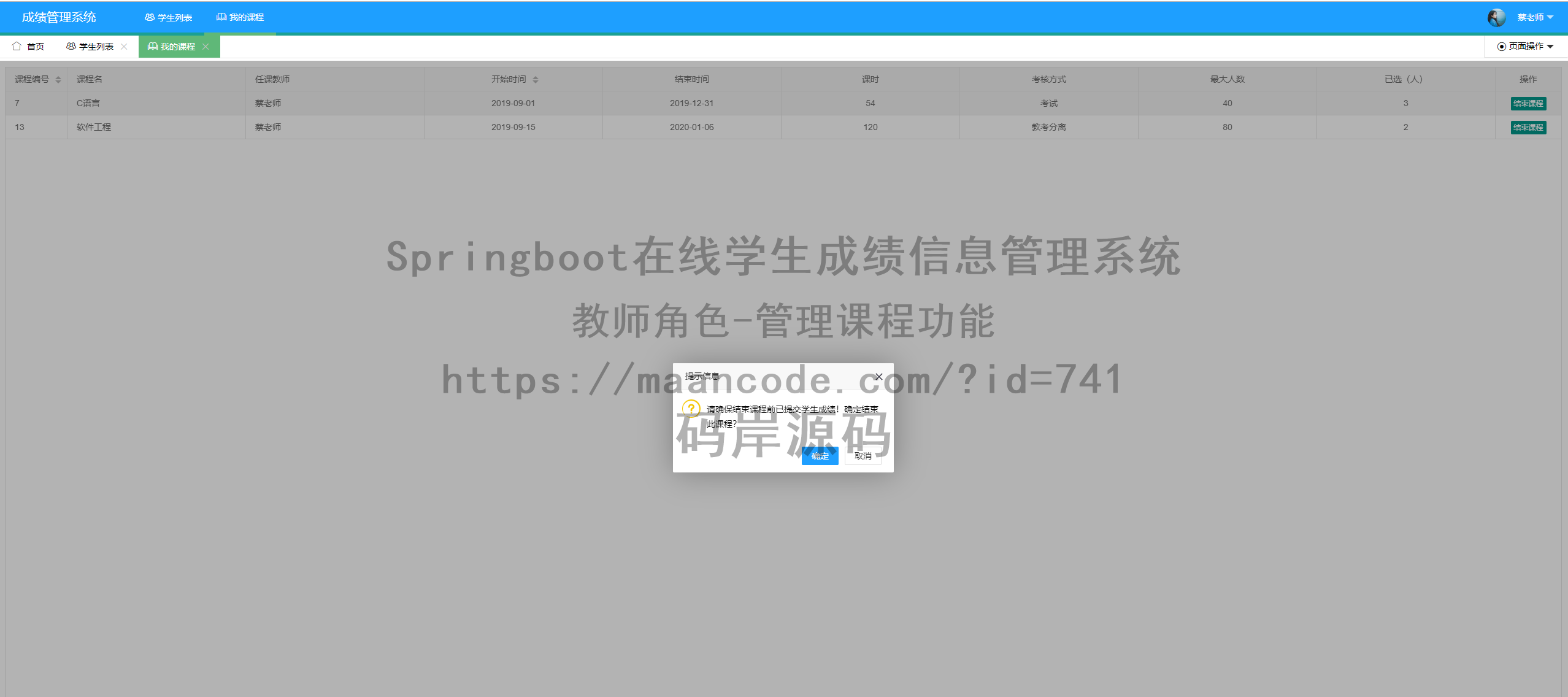Click the 操作 column header
This screenshot has width=1568, height=697.
coord(1528,79)
